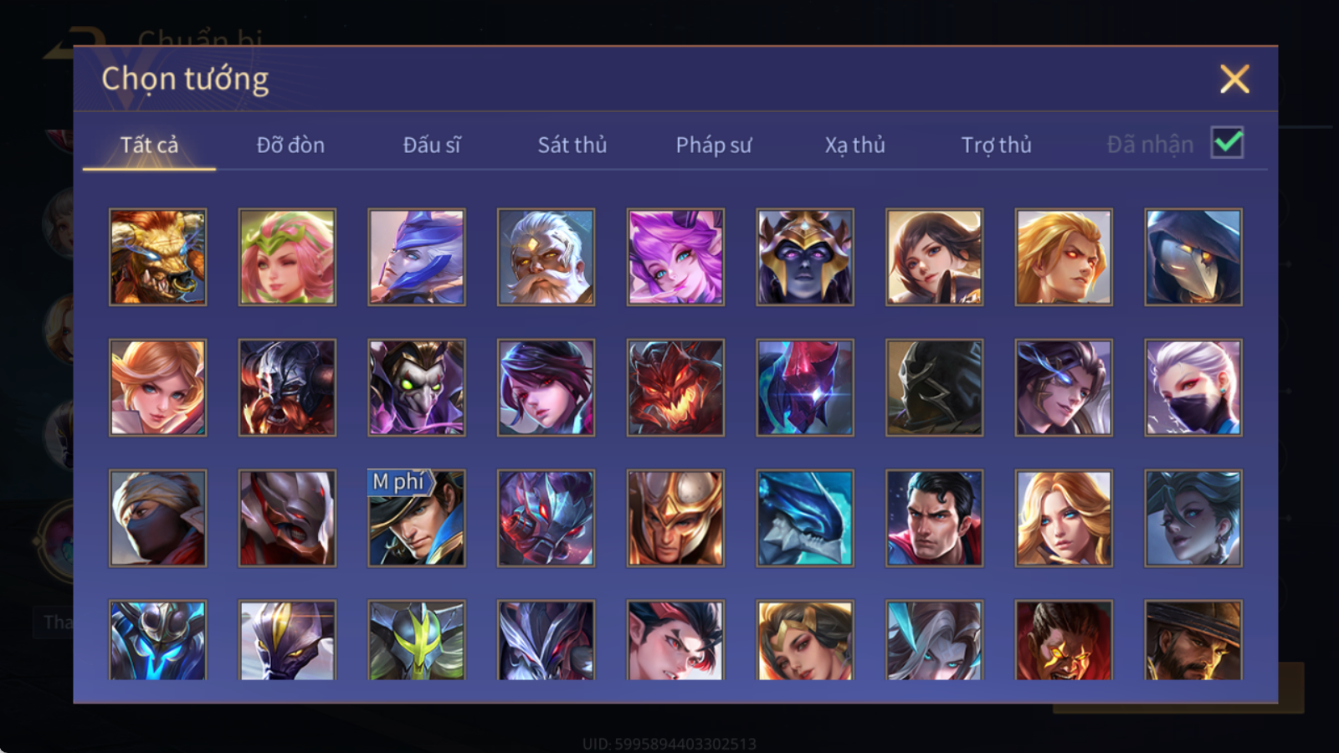
Task: Choose the masked silver-haired ninja woman
Action: pos(1194,387)
